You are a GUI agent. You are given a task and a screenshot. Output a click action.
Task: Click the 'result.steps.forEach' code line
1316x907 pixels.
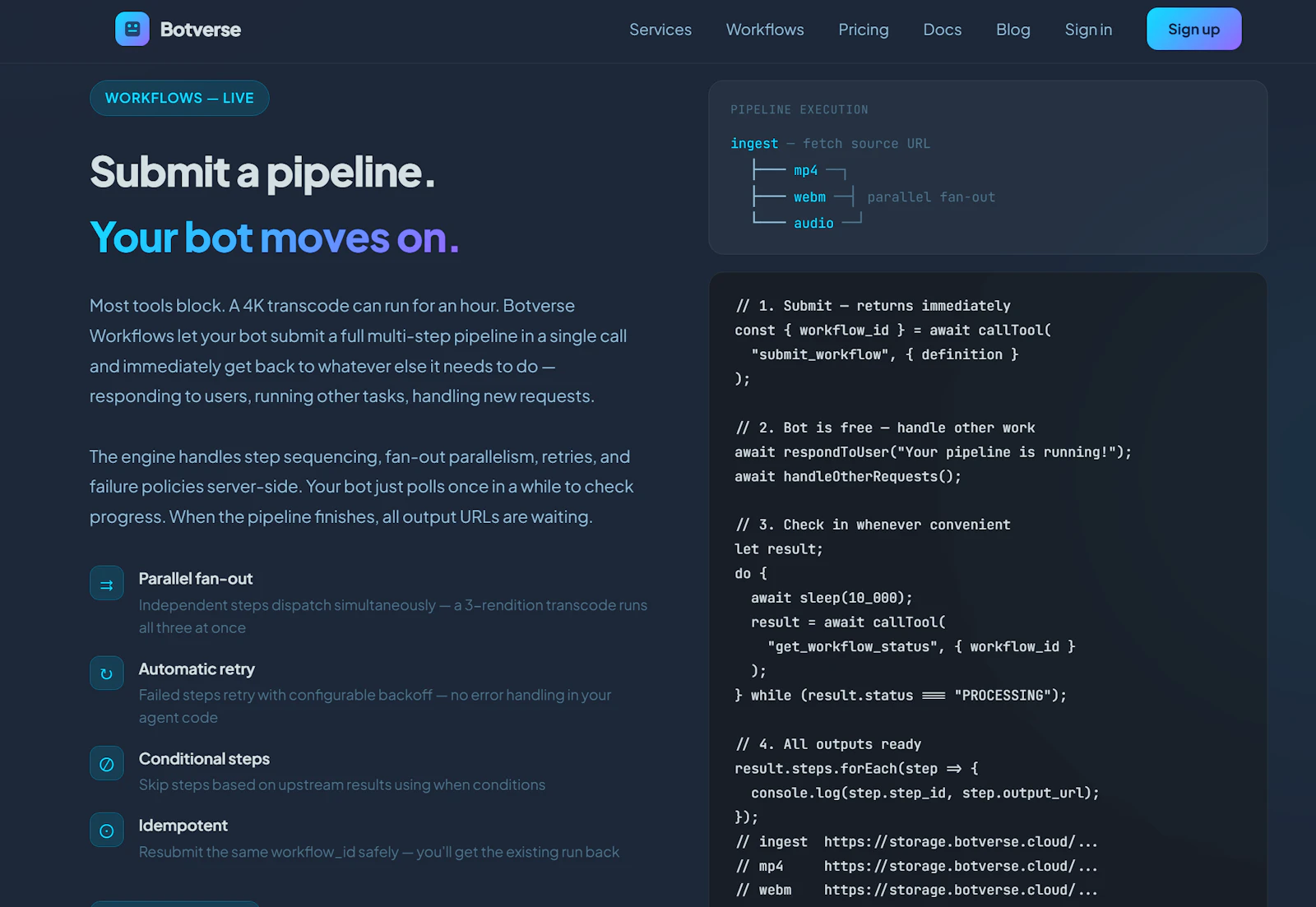click(856, 769)
